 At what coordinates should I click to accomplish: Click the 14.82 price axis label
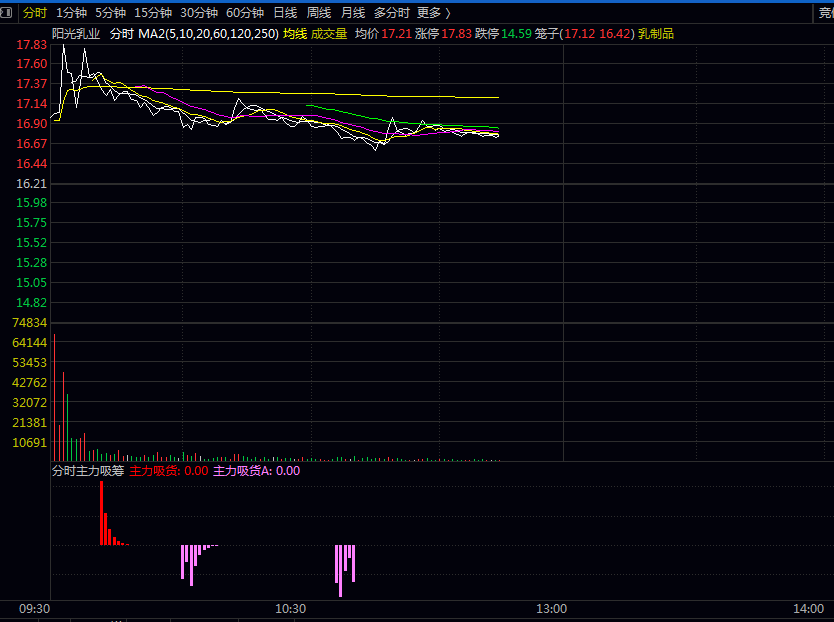31,303
